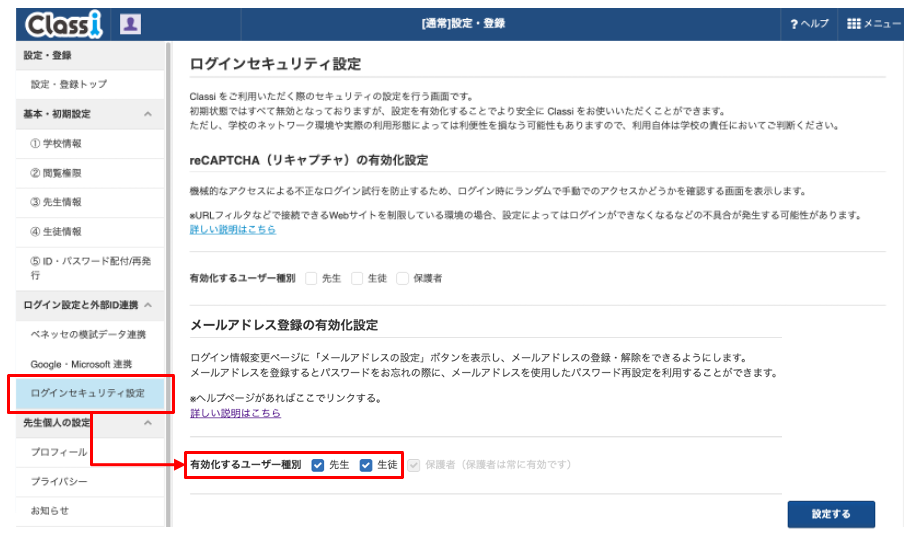Image resolution: width=913 pixels, height=548 pixels.
Task: Enable reCAPTCHA for 保護者
Action: tap(402, 278)
